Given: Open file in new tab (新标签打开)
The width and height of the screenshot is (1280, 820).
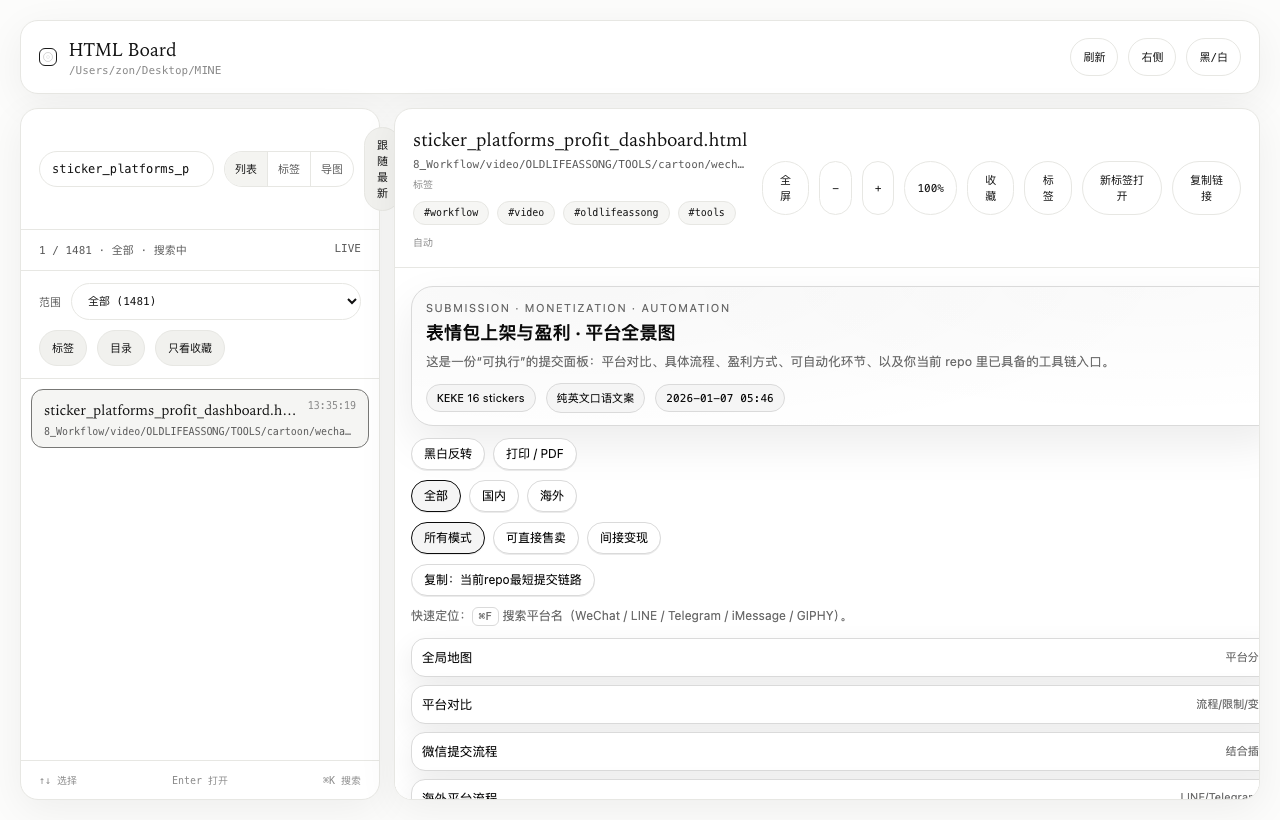Looking at the screenshot, I should coord(1121,188).
